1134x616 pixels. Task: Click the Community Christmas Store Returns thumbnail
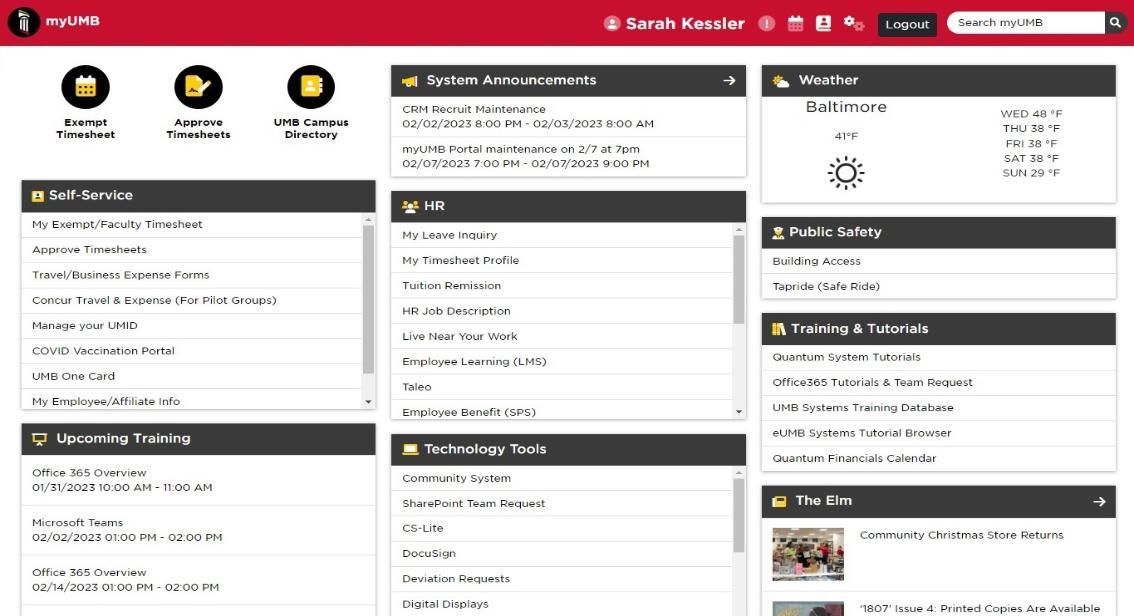tap(808, 553)
